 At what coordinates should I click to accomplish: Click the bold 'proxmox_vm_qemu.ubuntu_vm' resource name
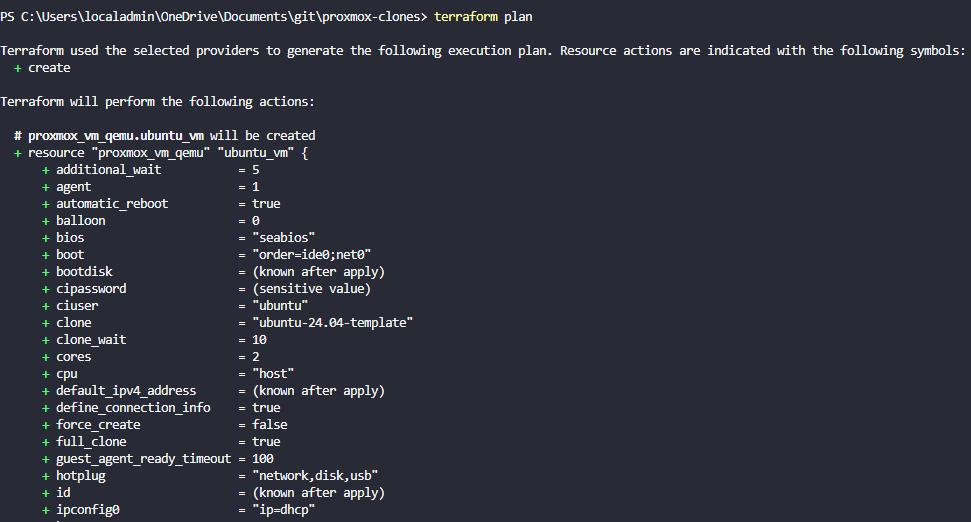point(115,135)
